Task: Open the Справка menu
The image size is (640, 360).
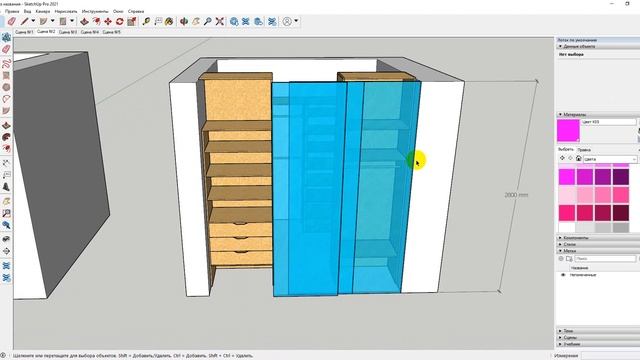Action: click(136, 11)
